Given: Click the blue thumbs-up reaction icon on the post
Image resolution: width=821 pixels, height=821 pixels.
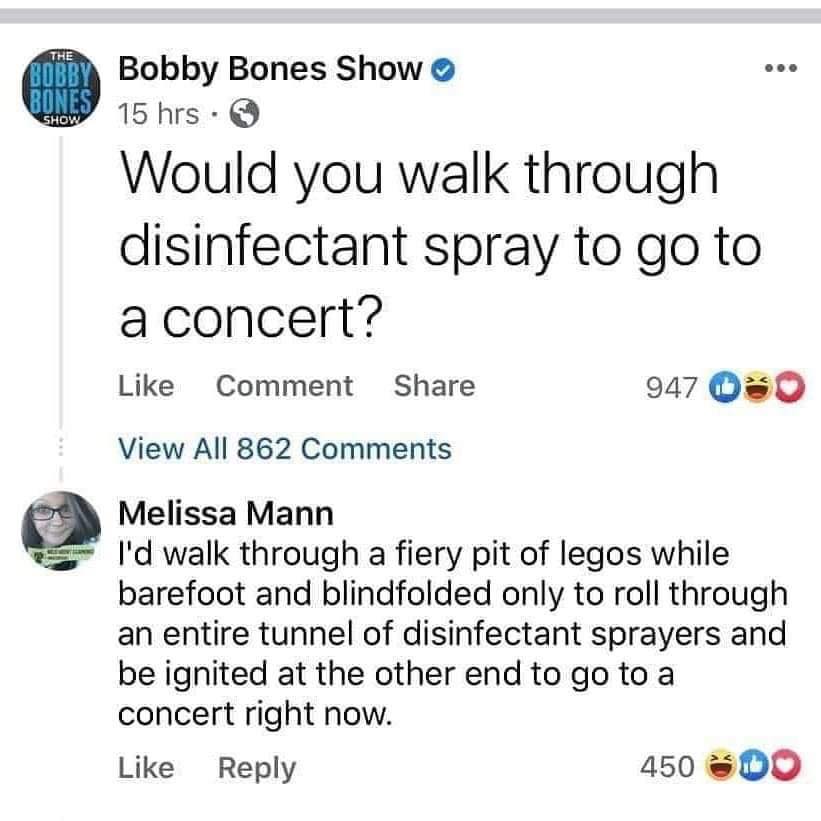Looking at the screenshot, I should (723, 387).
